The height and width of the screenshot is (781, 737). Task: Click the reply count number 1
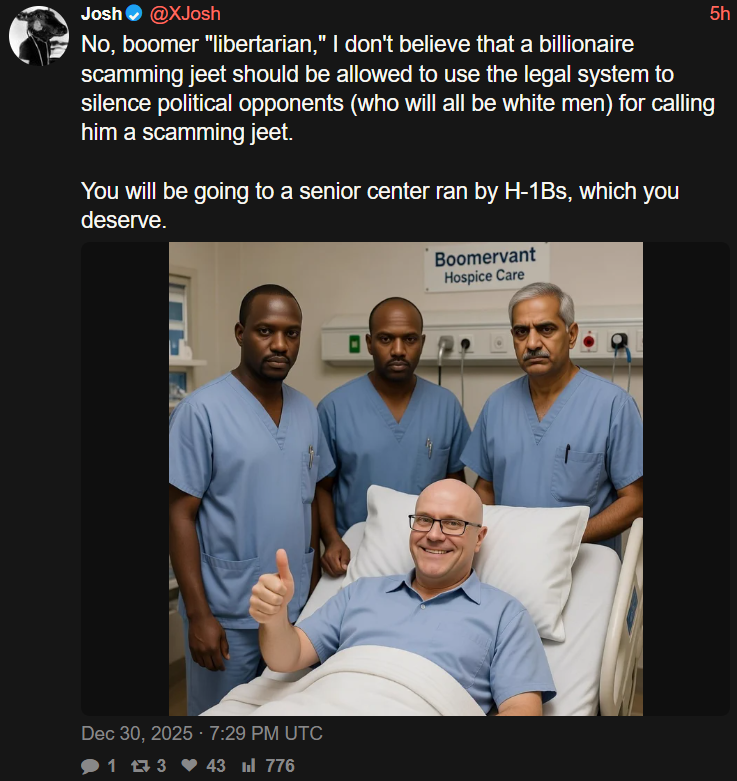point(112,766)
